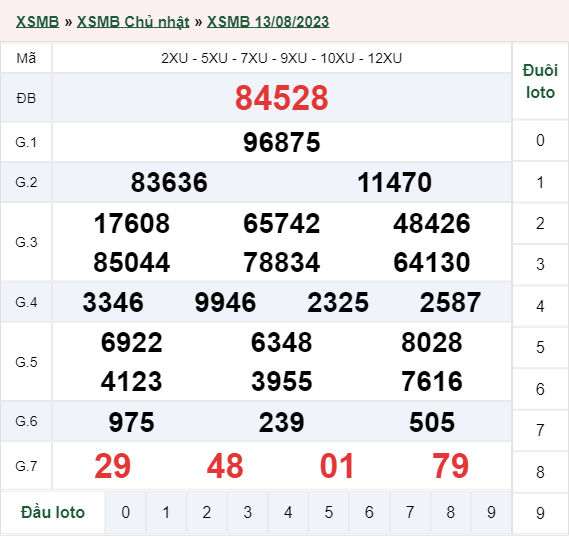Click the G.3 prize label
This screenshot has height=536, width=569.
click(26, 242)
